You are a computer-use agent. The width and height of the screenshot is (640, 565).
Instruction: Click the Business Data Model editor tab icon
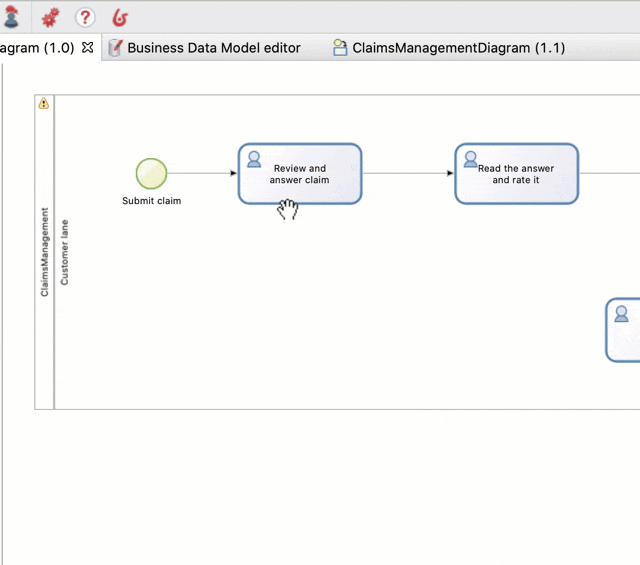click(x=116, y=47)
